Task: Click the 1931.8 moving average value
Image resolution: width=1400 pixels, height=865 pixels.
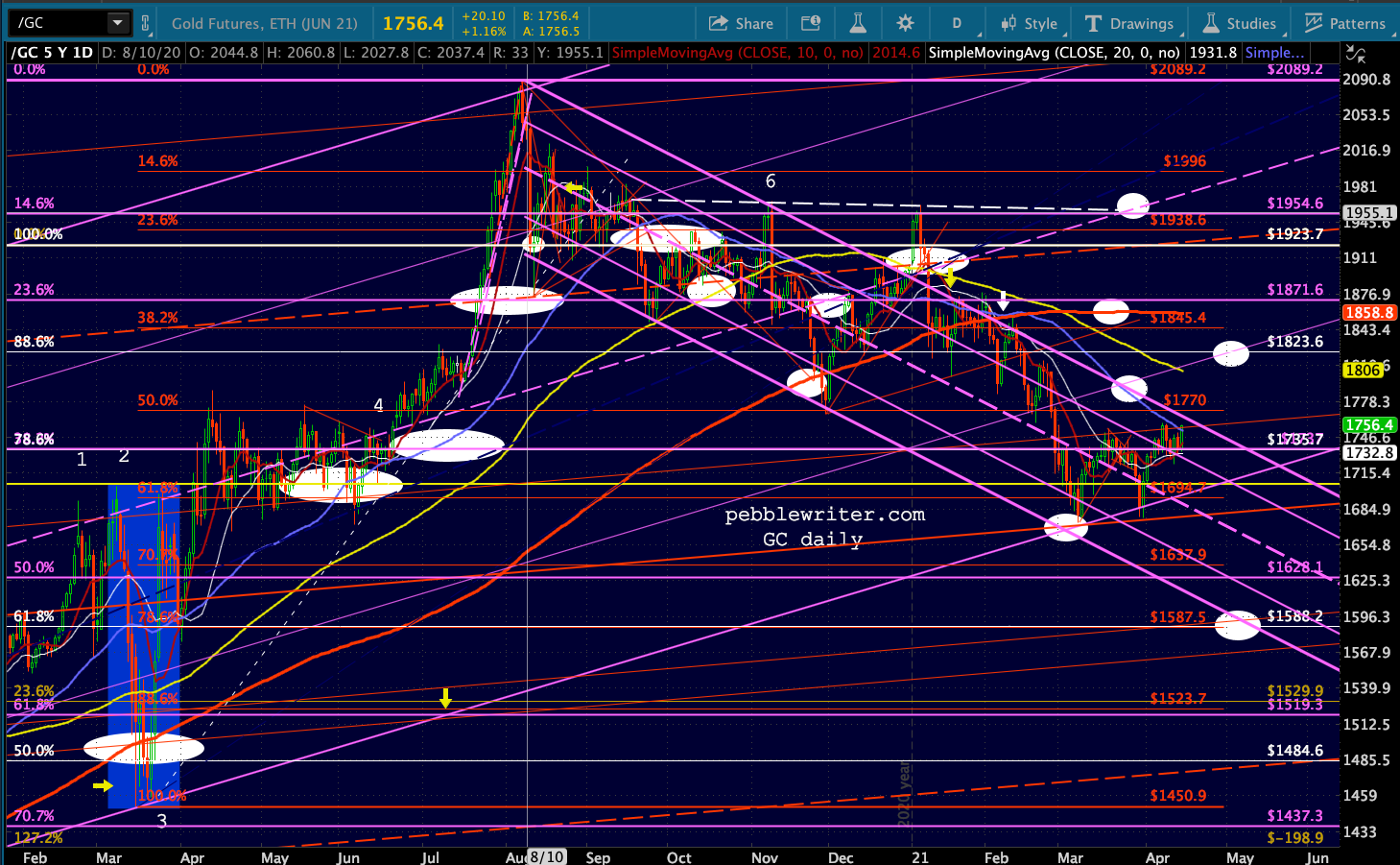Action: click(x=1212, y=53)
